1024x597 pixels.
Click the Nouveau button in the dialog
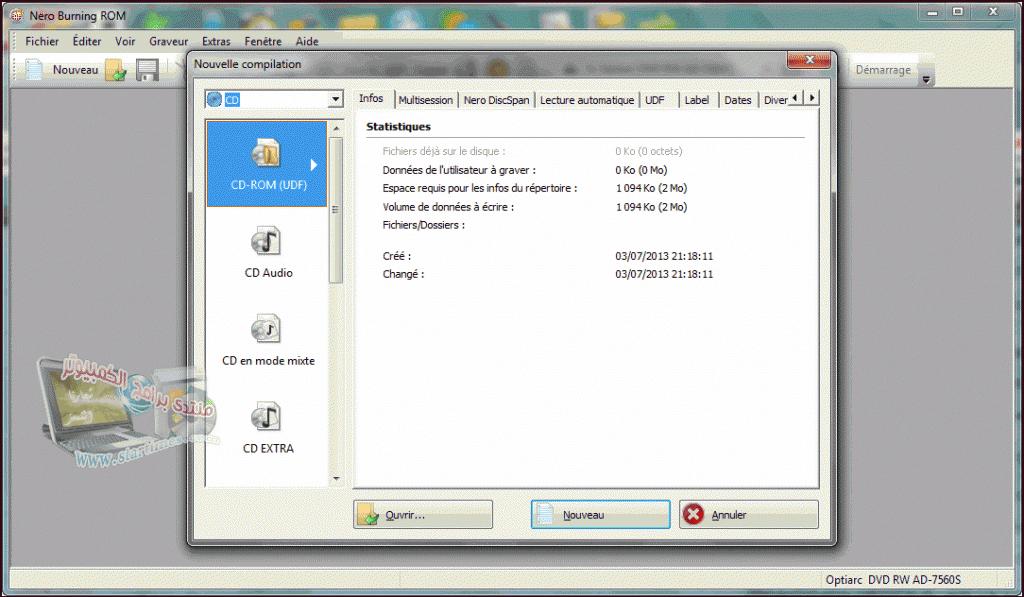(x=600, y=515)
